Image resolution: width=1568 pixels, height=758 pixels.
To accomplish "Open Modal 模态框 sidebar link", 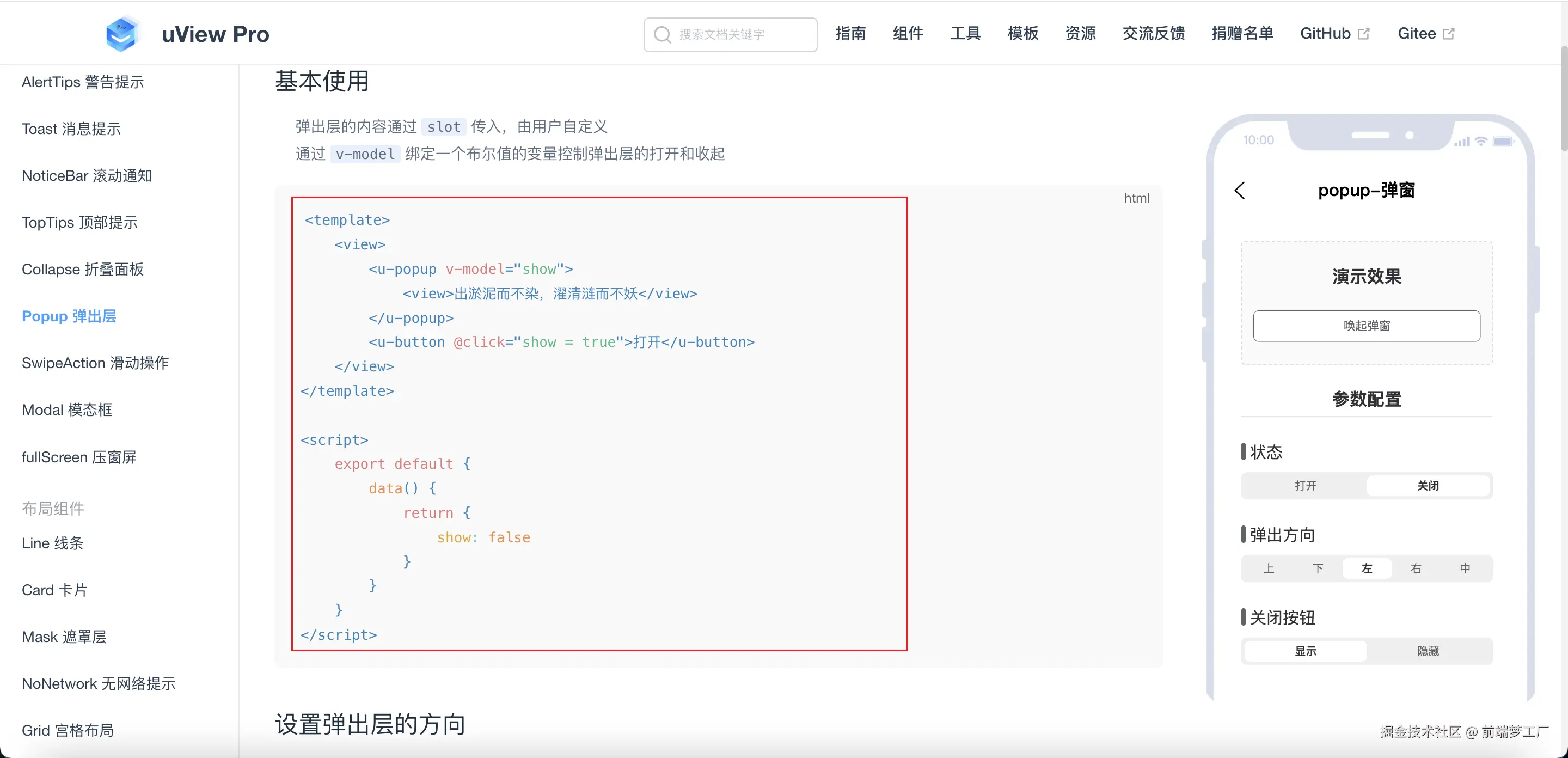I will [67, 409].
